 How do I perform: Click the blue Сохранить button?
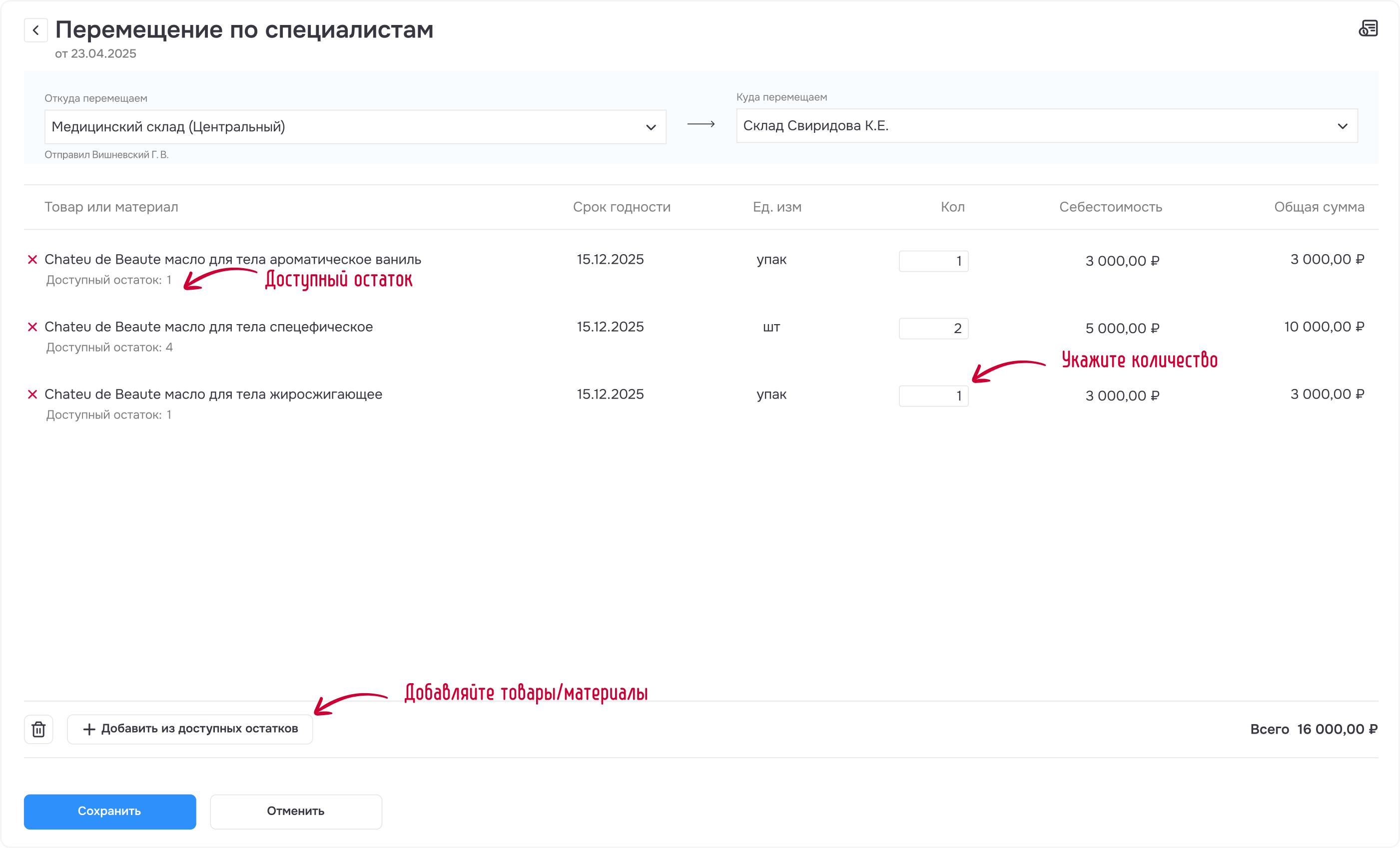point(109,812)
